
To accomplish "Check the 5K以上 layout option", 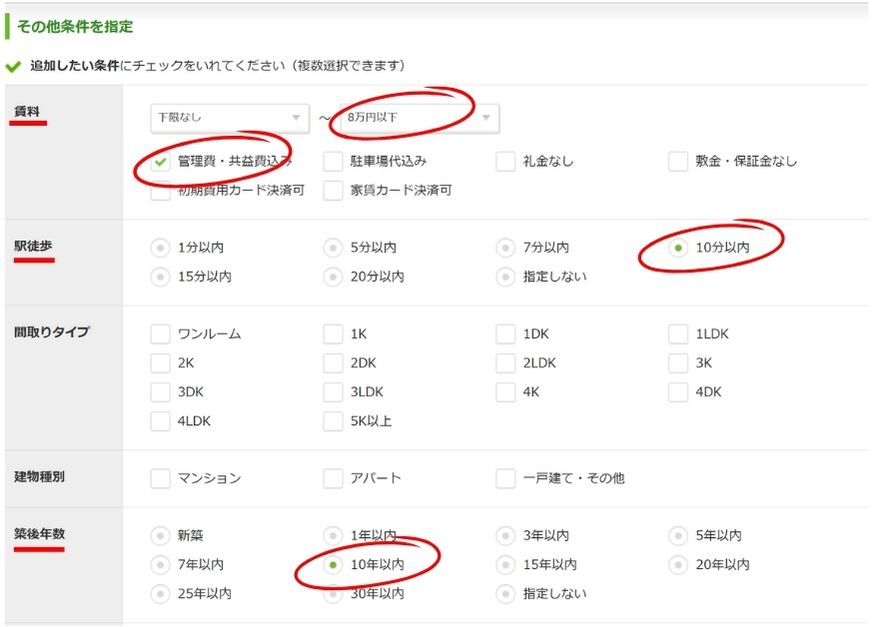I will click(334, 421).
